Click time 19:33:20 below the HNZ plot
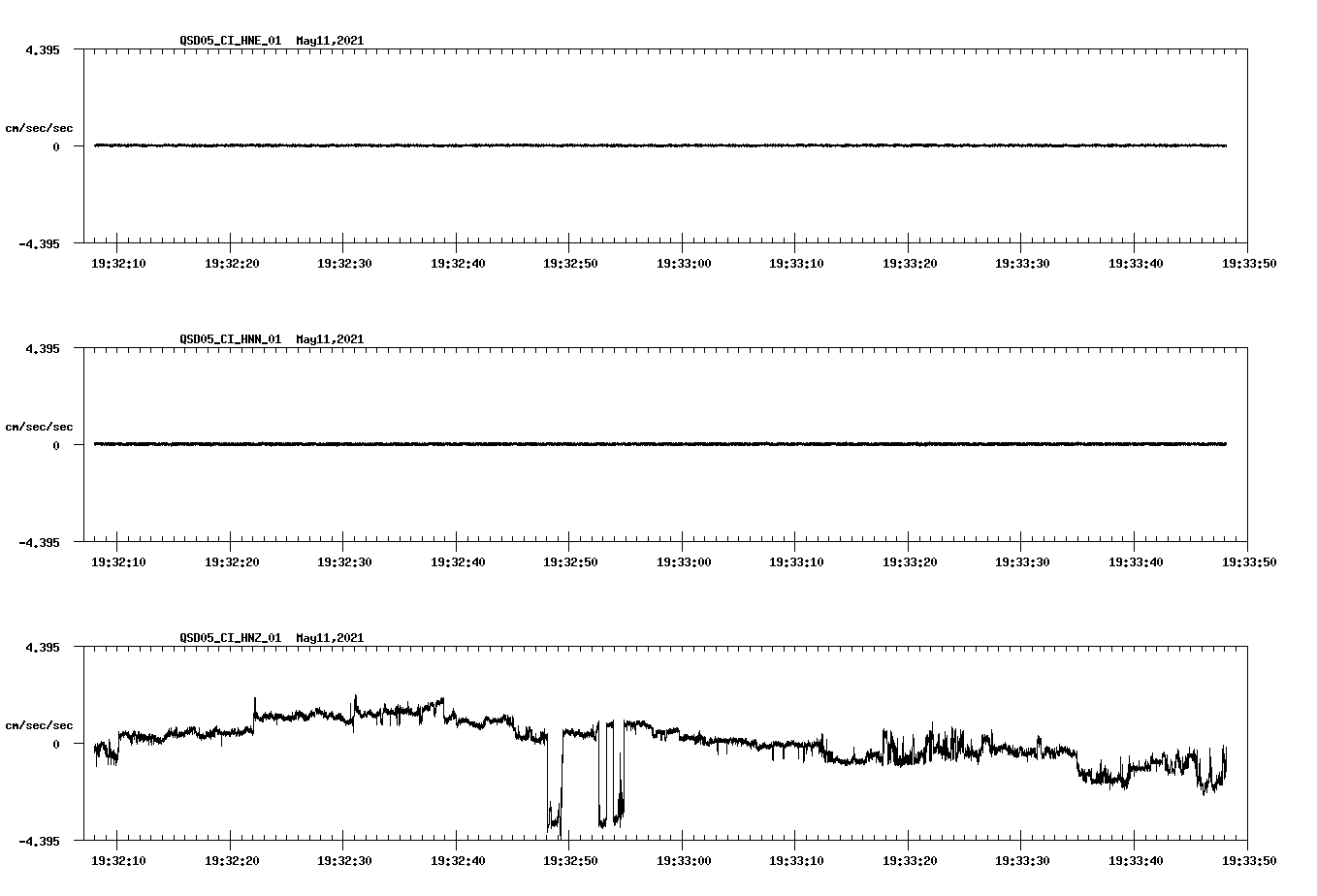 (x=910, y=861)
